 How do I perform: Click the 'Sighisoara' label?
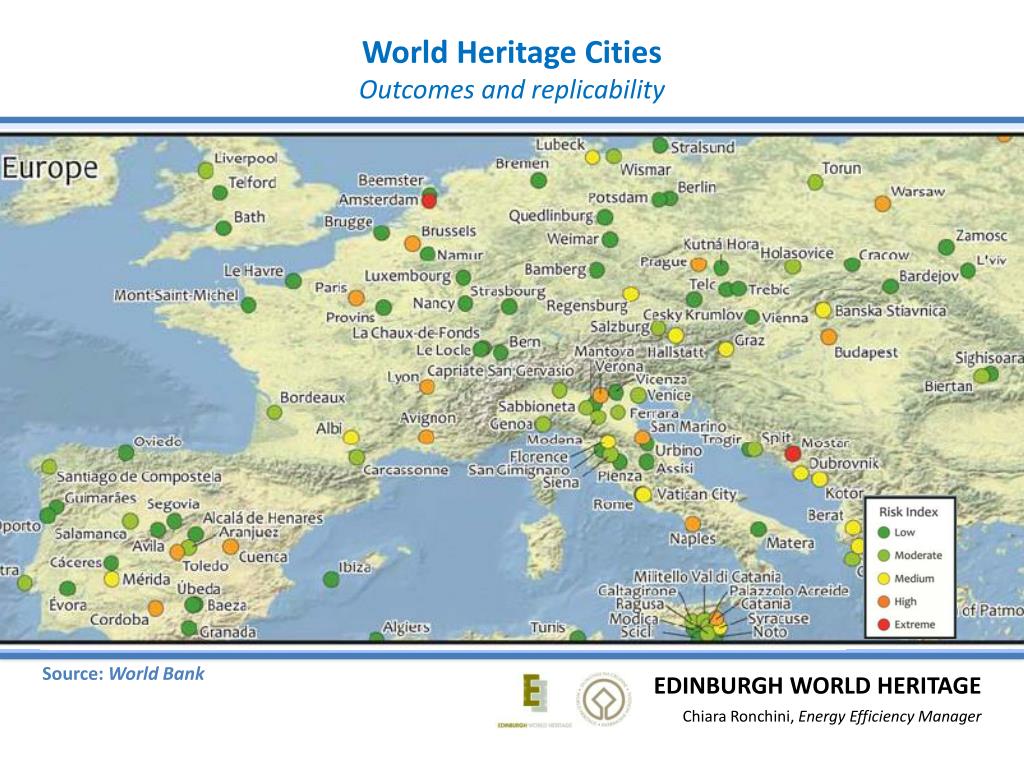pos(989,358)
